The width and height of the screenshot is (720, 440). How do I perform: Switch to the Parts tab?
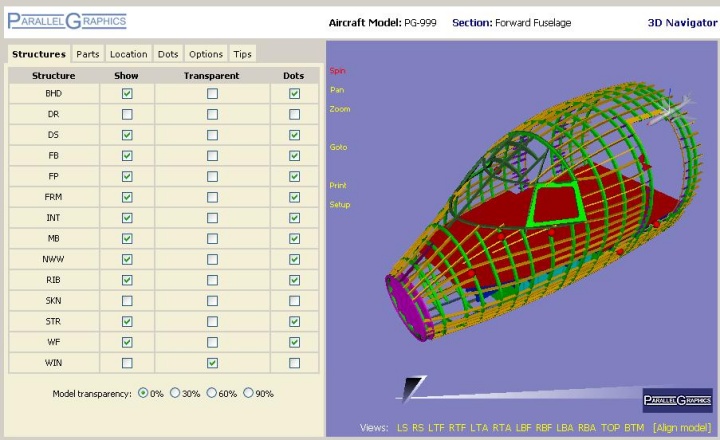tap(88, 54)
